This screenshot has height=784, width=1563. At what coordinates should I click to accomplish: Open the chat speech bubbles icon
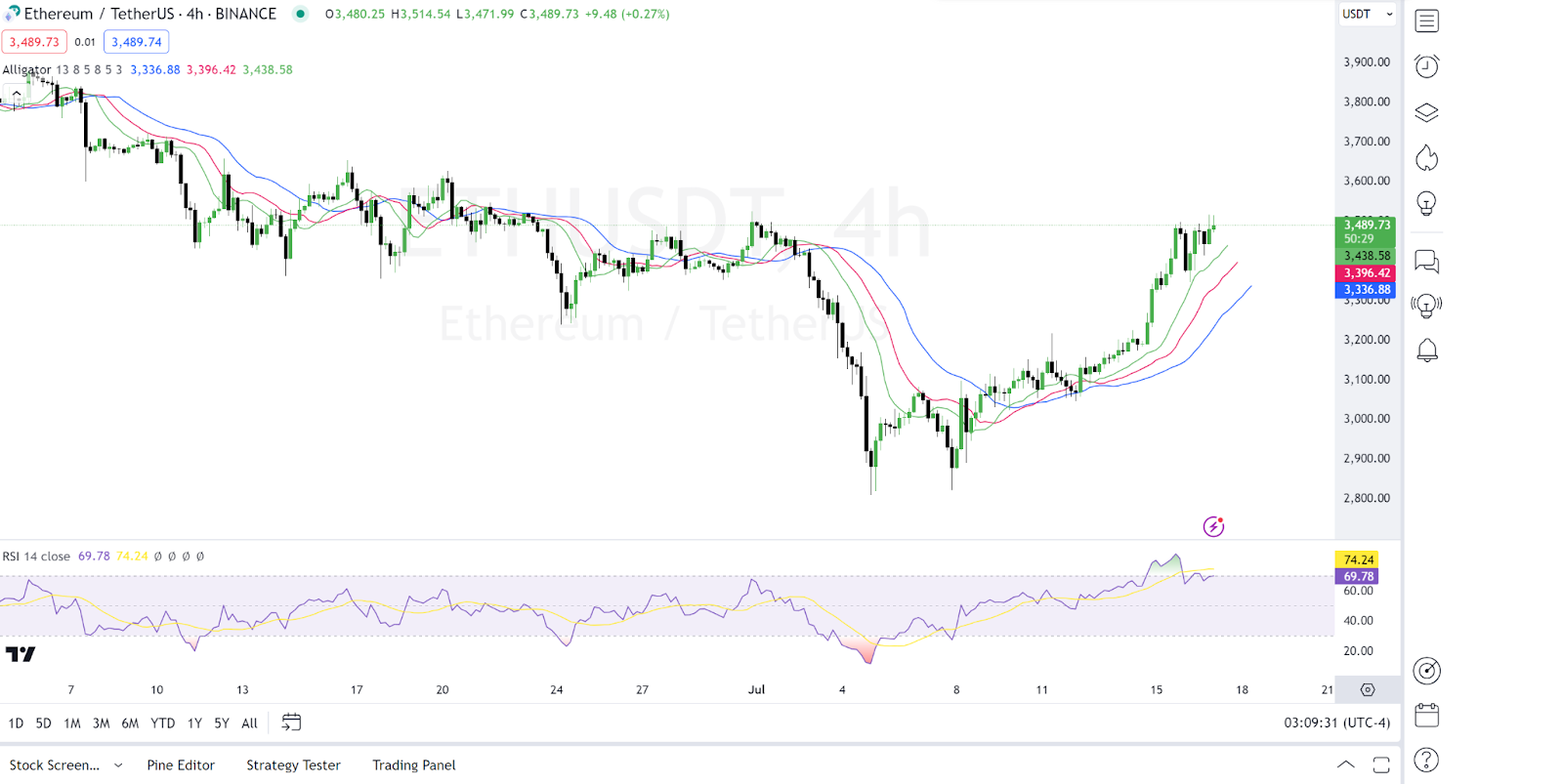1426,261
